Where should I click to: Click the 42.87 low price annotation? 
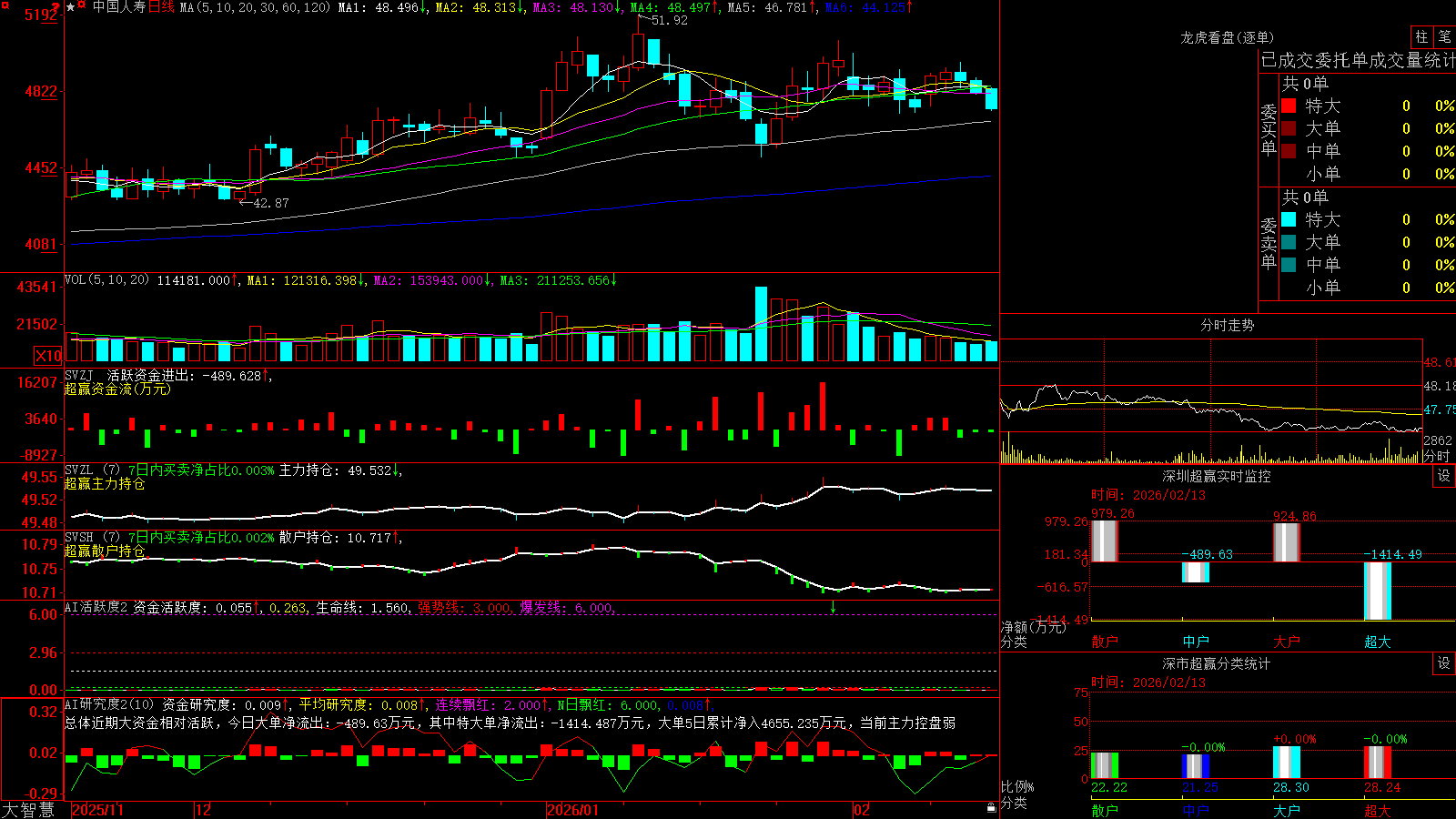point(271,203)
